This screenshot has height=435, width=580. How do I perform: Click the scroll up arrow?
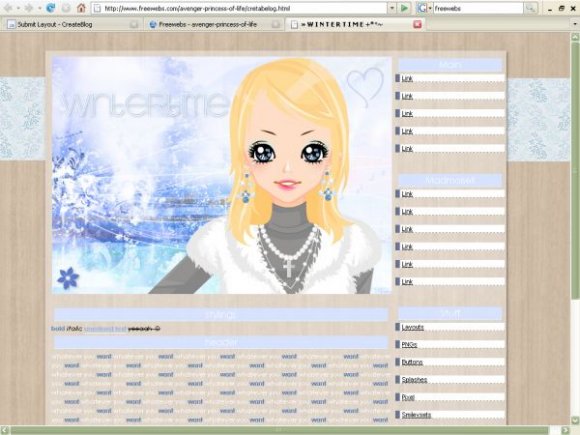575,37
